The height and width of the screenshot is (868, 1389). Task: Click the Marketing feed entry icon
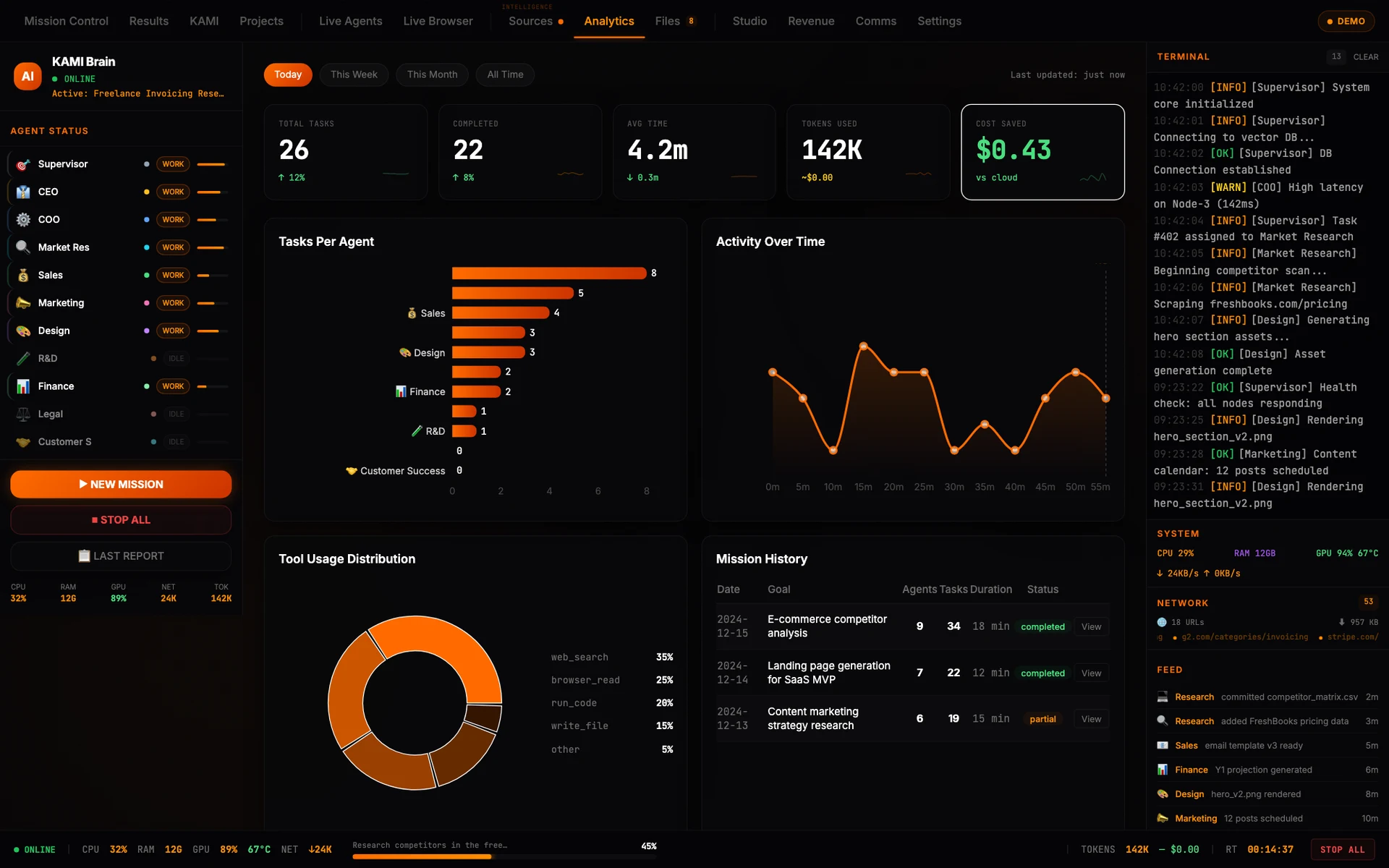tap(1163, 818)
